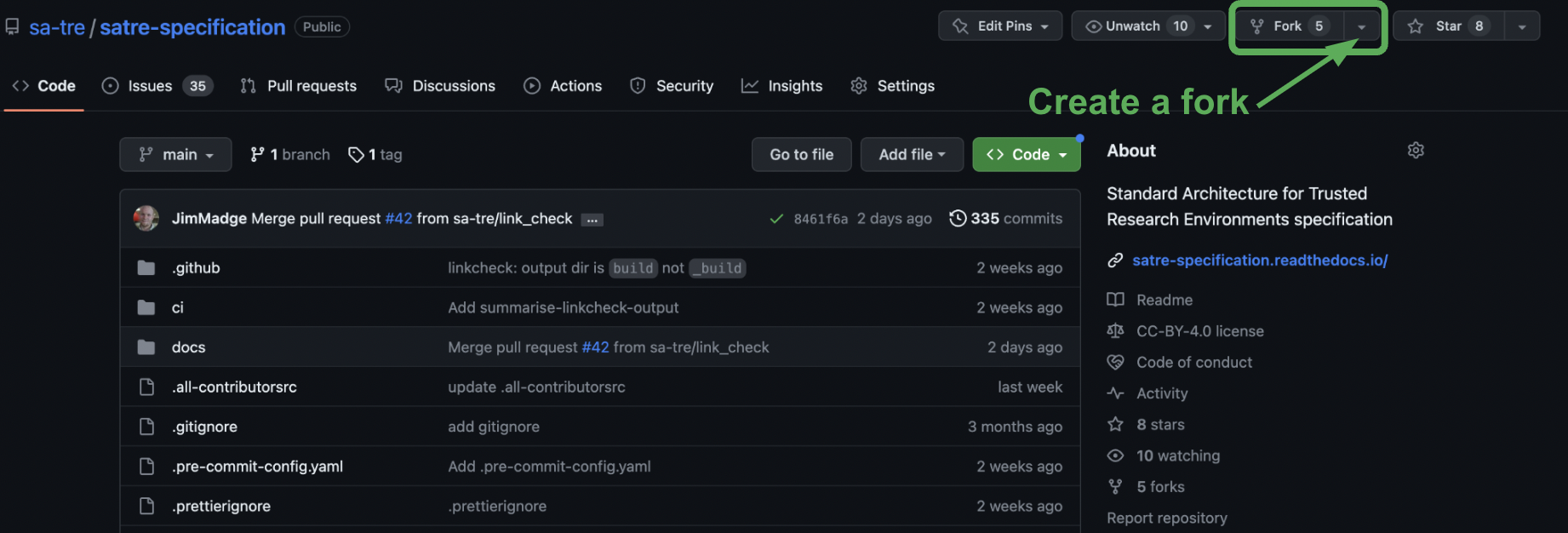Open the .prettierignore file
The width and height of the screenshot is (1568, 533).
click(x=221, y=506)
